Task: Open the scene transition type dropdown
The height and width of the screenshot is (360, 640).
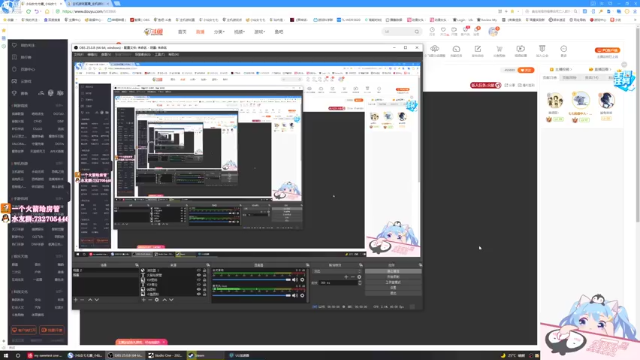Action: 337,271
